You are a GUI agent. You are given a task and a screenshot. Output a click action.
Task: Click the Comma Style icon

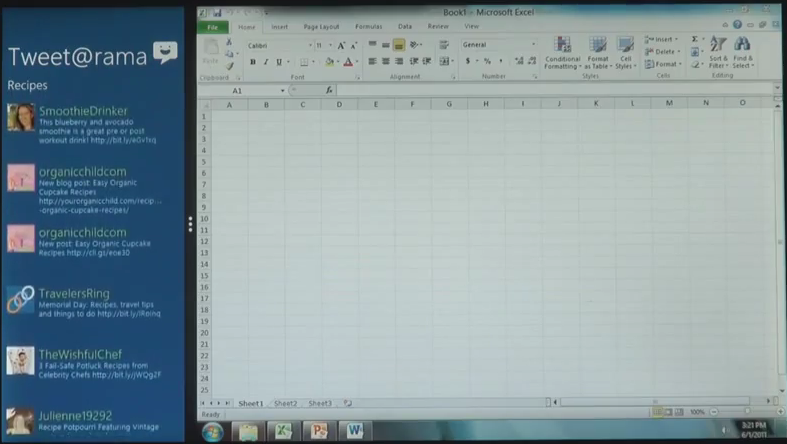[x=500, y=61]
